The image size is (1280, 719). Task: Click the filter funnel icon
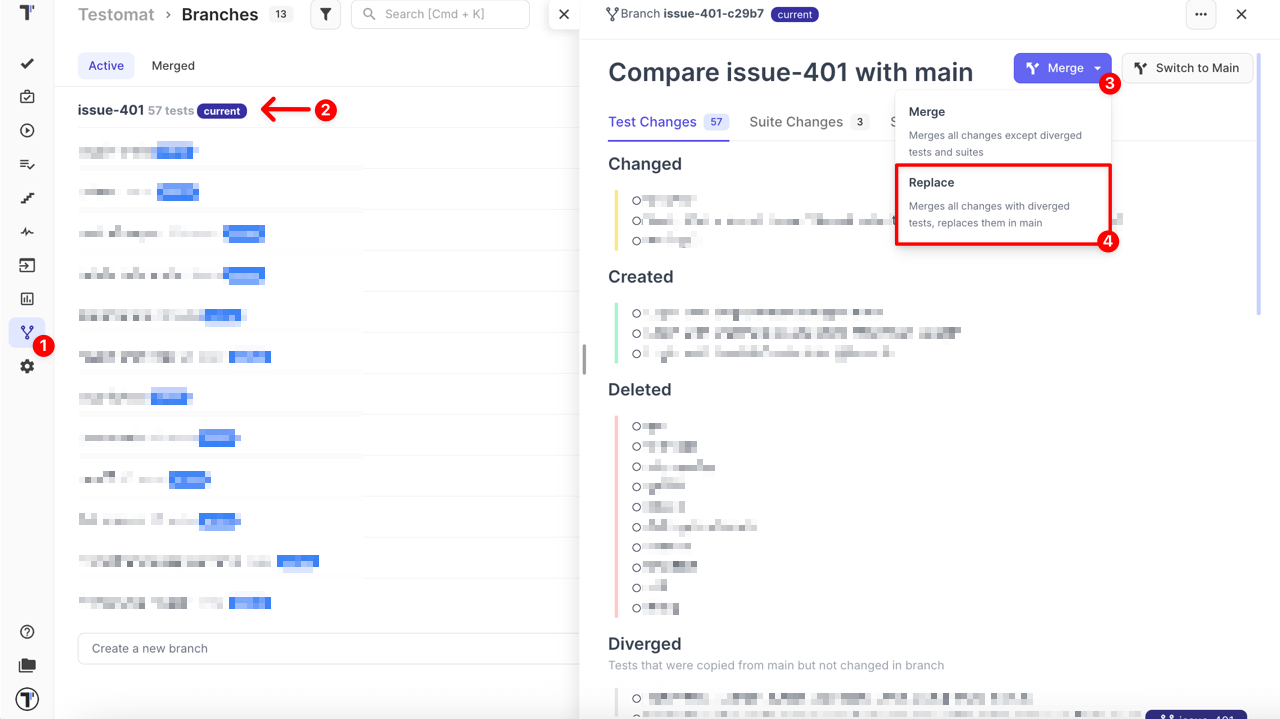pyautogui.click(x=325, y=15)
